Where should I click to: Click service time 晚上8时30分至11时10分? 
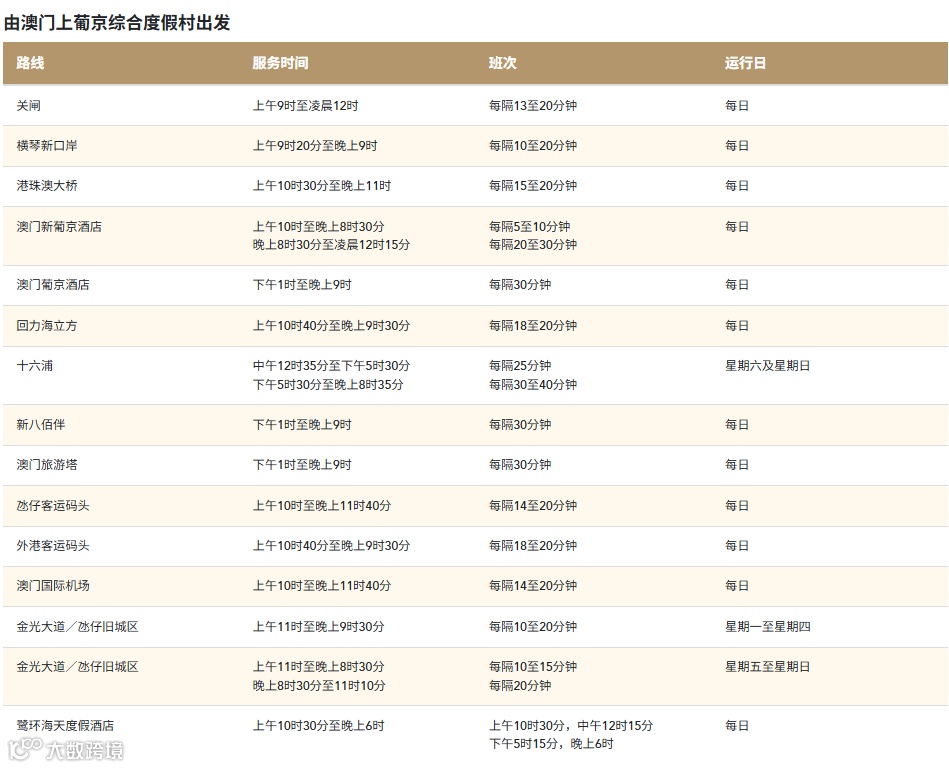click(319, 685)
